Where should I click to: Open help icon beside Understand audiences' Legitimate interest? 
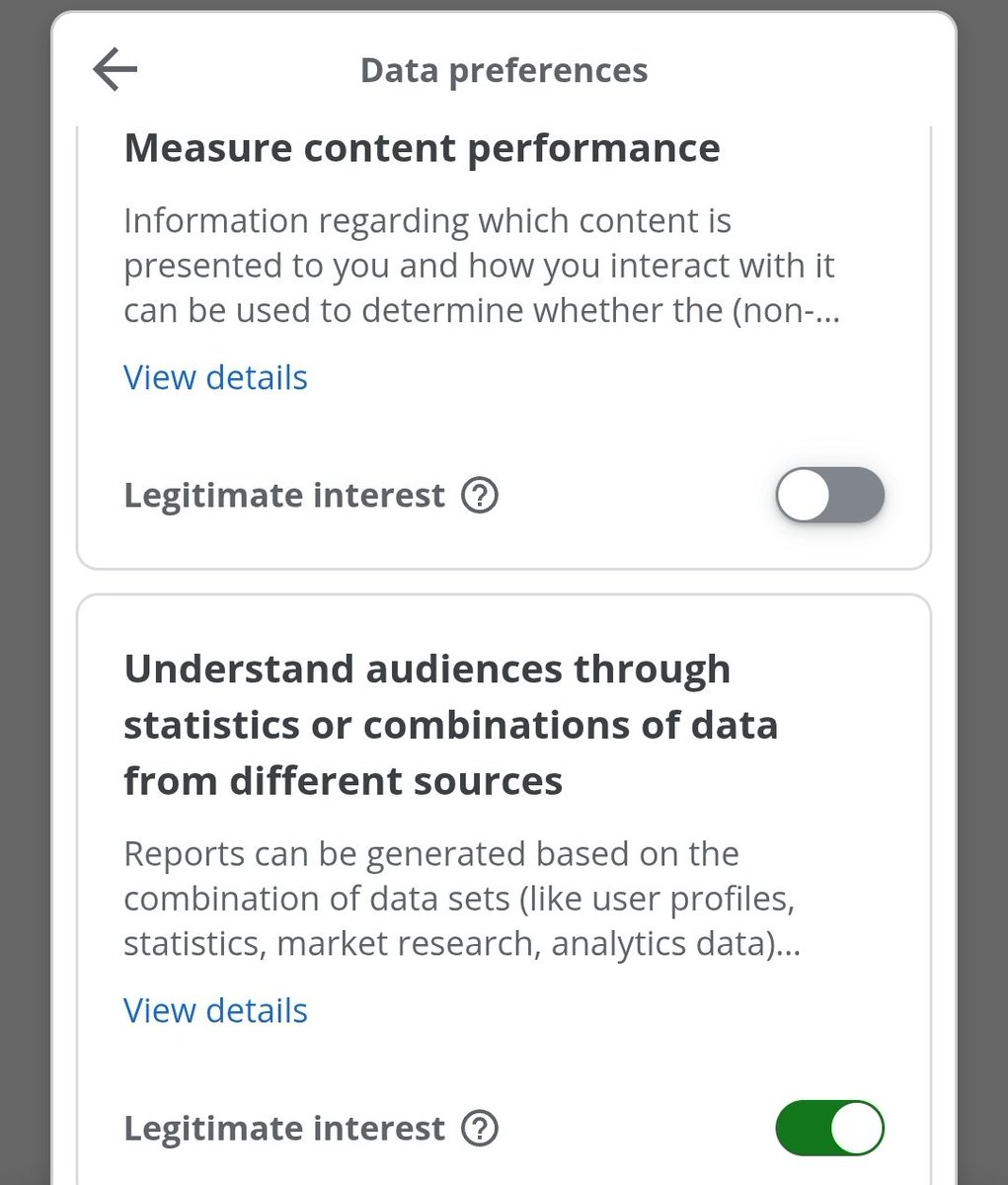pyautogui.click(x=480, y=1128)
